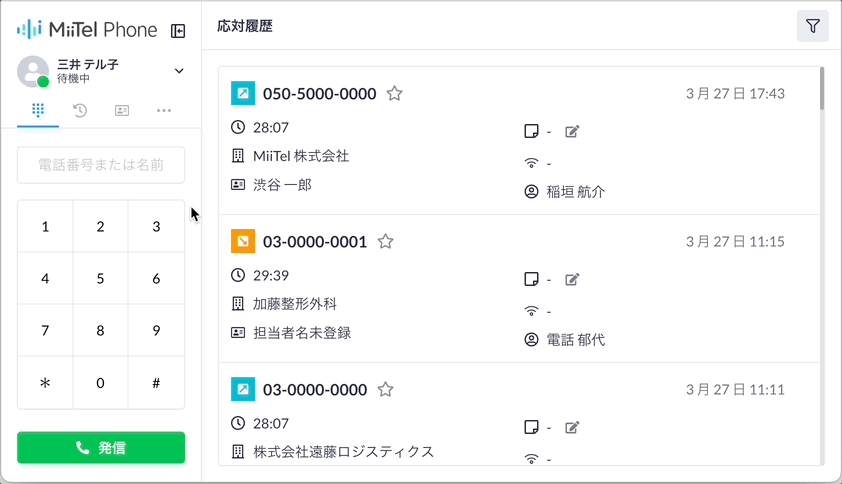Open the contacts card tab

point(122,111)
